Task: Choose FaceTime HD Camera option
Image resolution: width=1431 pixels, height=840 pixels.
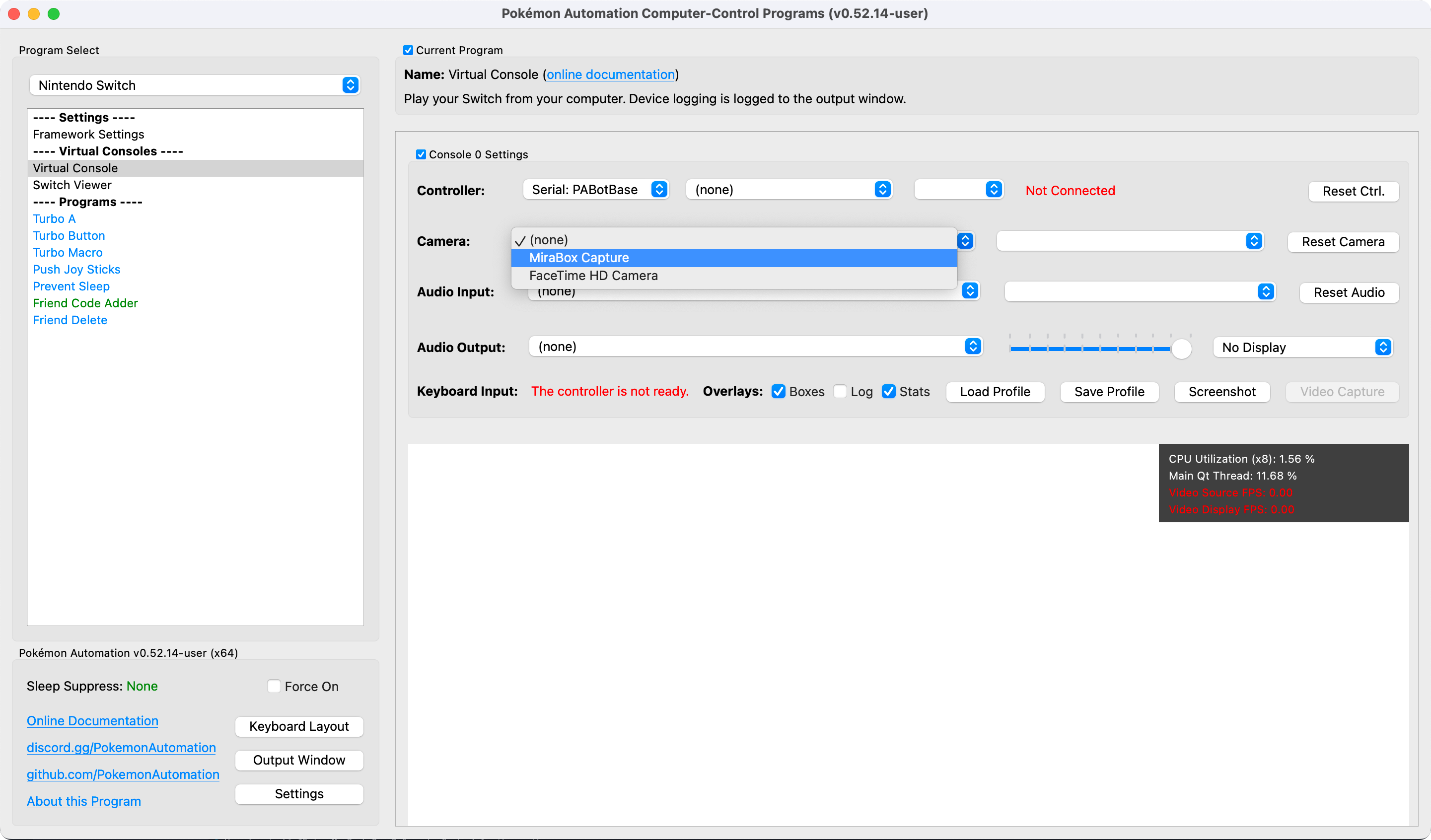Action: 593,276
